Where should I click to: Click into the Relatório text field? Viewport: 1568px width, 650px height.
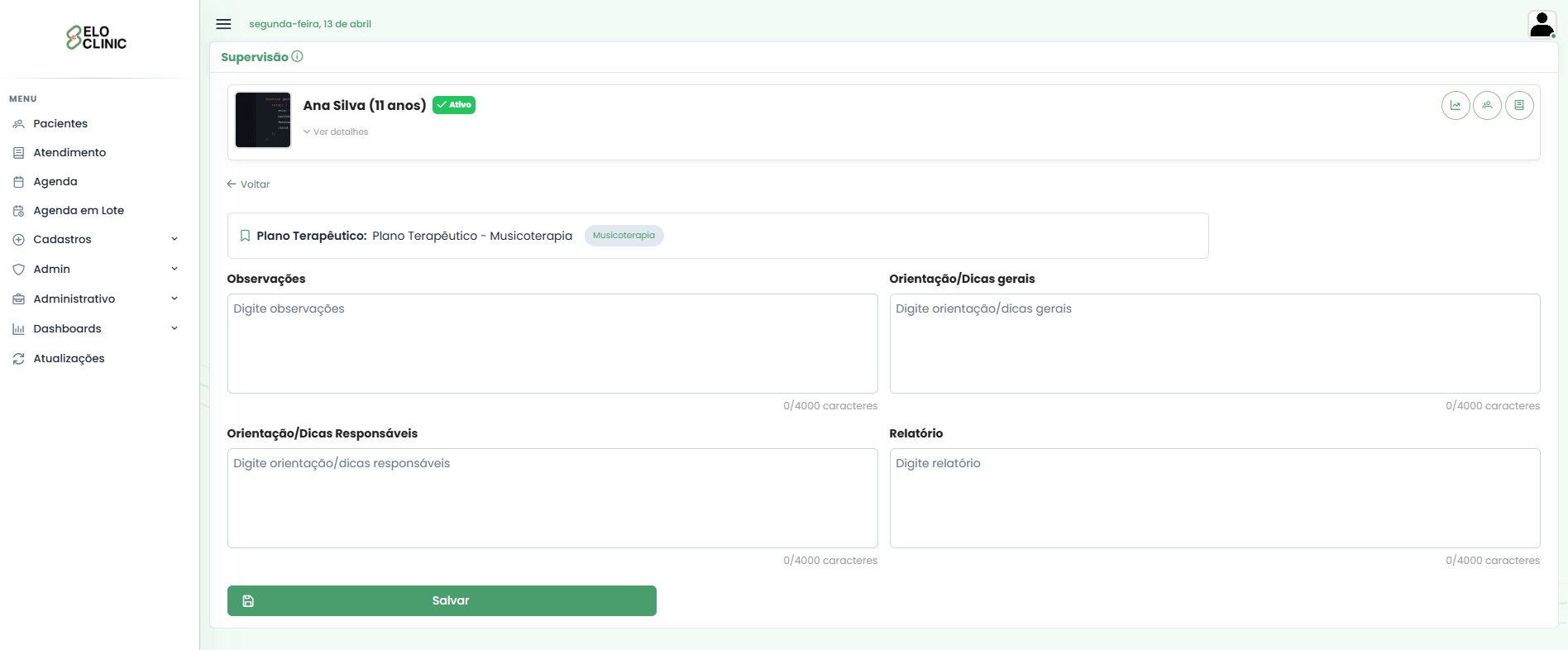(x=1214, y=498)
